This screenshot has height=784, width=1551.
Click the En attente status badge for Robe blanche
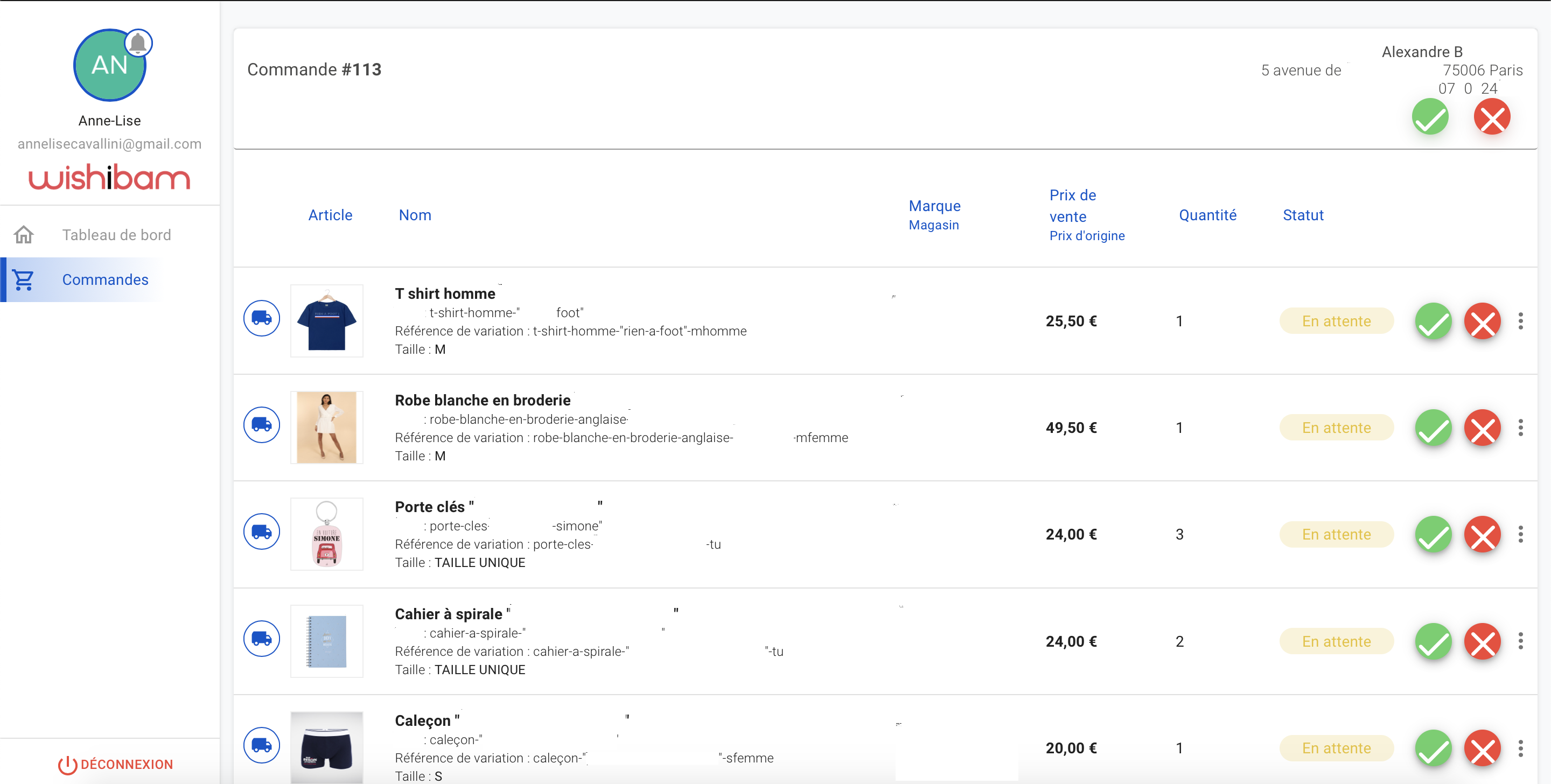coord(1336,428)
